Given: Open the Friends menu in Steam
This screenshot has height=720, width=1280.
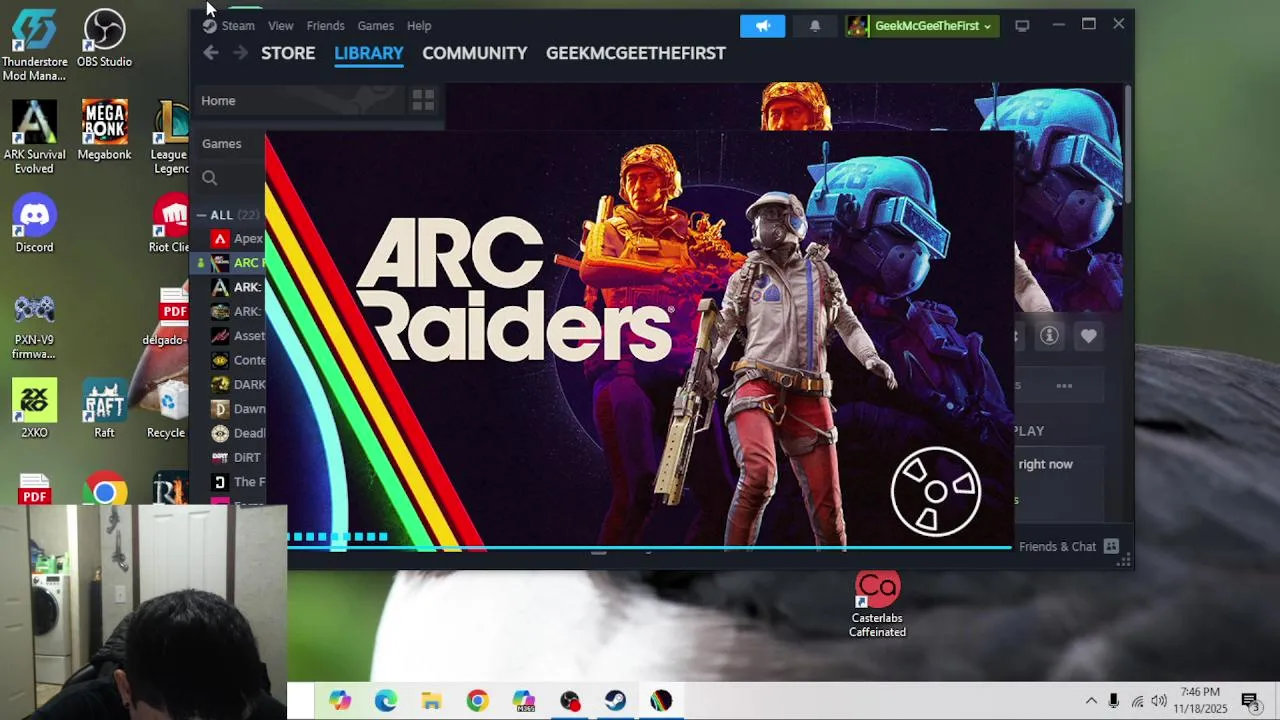Looking at the screenshot, I should click(325, 26).
